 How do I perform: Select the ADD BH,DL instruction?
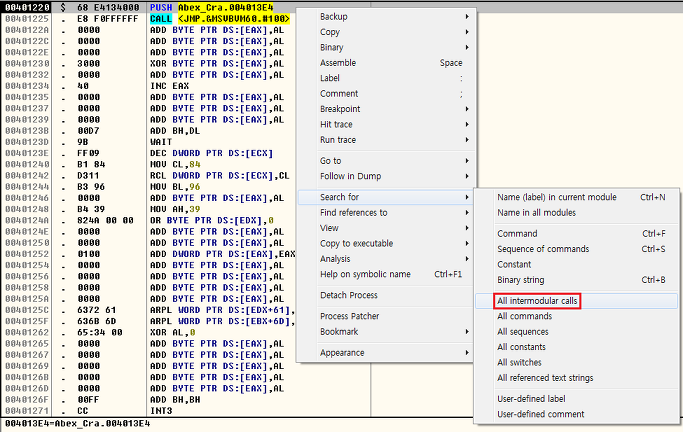point(175,131)
